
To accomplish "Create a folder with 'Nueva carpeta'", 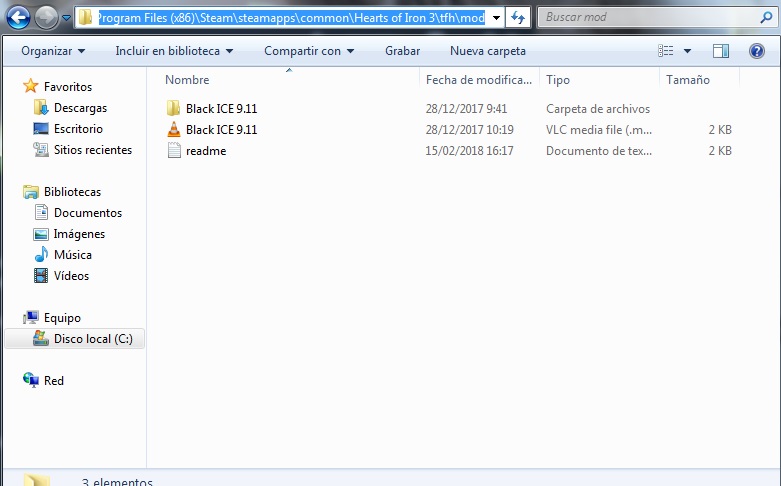I will tap(488, 51).
